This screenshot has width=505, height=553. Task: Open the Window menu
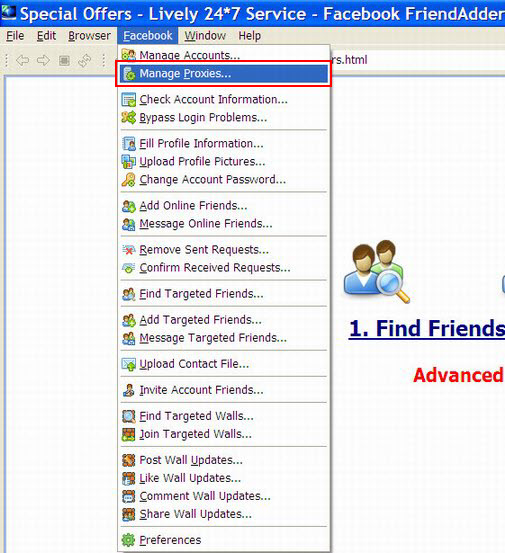click(205, 36)
